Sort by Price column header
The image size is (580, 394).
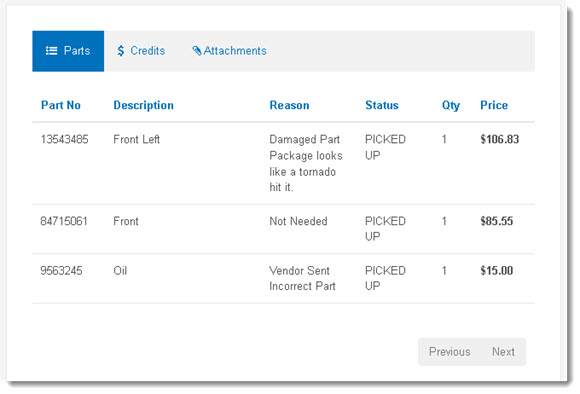click(x=494, y=105)
